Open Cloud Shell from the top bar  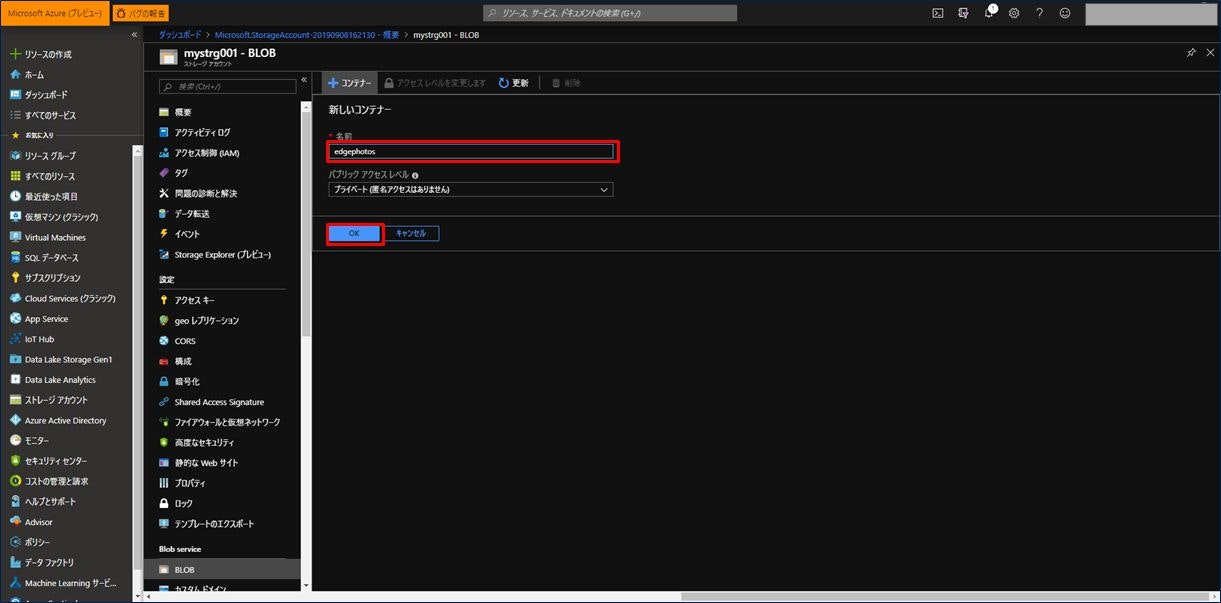coord(938,13)
